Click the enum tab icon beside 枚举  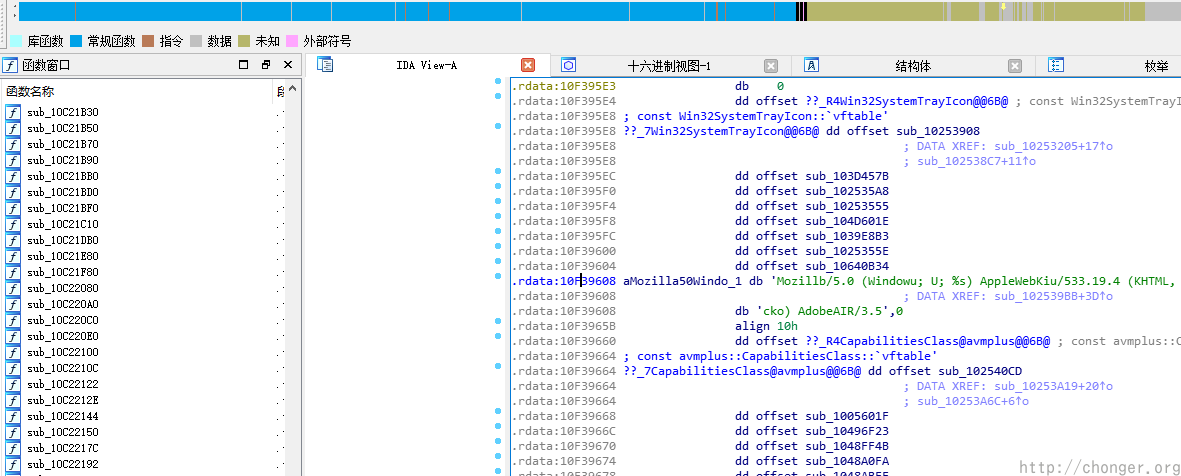coord(1056,65)
